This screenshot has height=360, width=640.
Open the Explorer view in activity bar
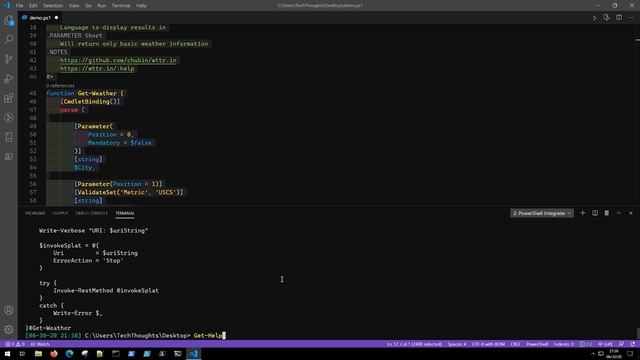9,20
